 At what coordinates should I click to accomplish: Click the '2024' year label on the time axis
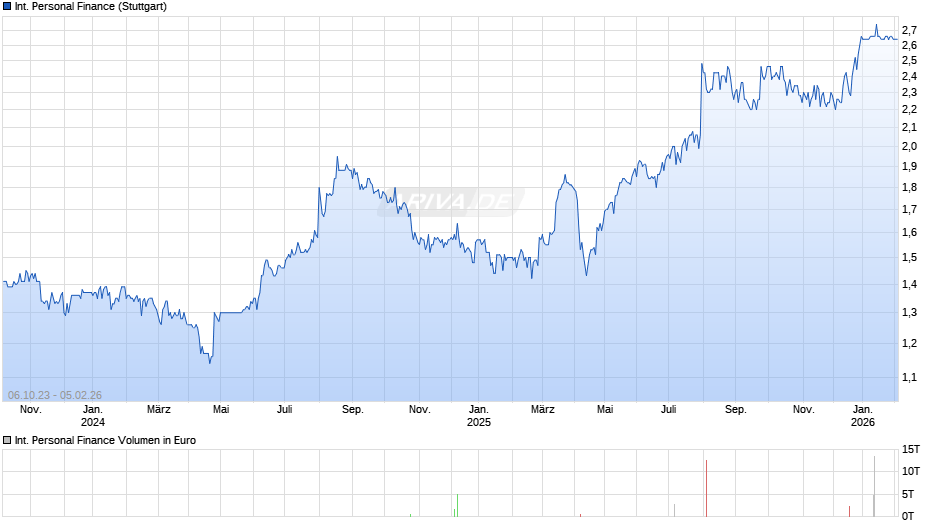[x=93, y=422]
